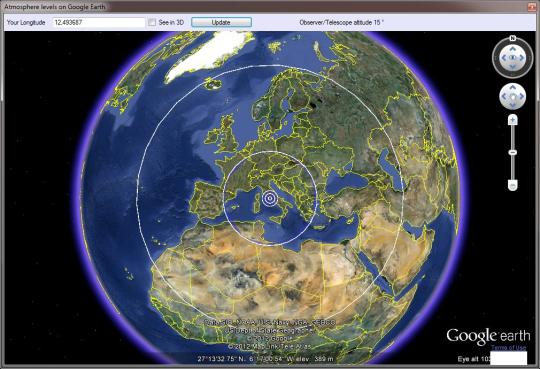Click the eye center of look joystick
Image resolution: width=540 pixels, height=369 pixels.
[x=513, y=58]
